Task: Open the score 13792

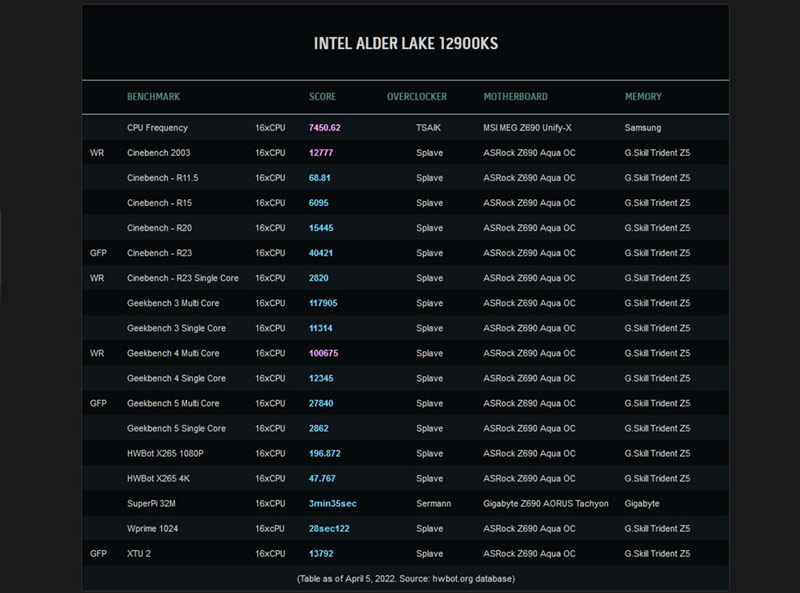Action: (x=321, y=553)
